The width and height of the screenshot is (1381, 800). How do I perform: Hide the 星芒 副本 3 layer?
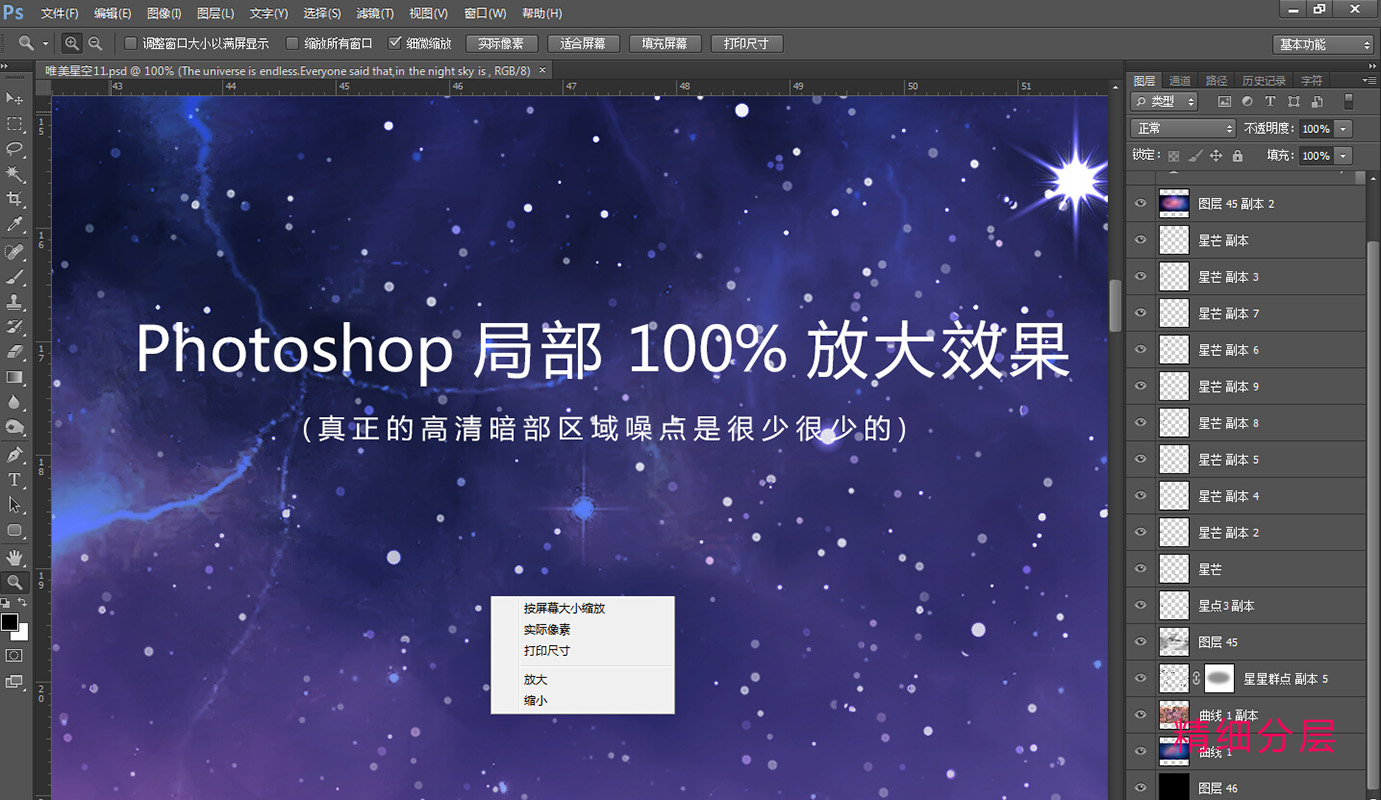click(x=1140, y=276)
